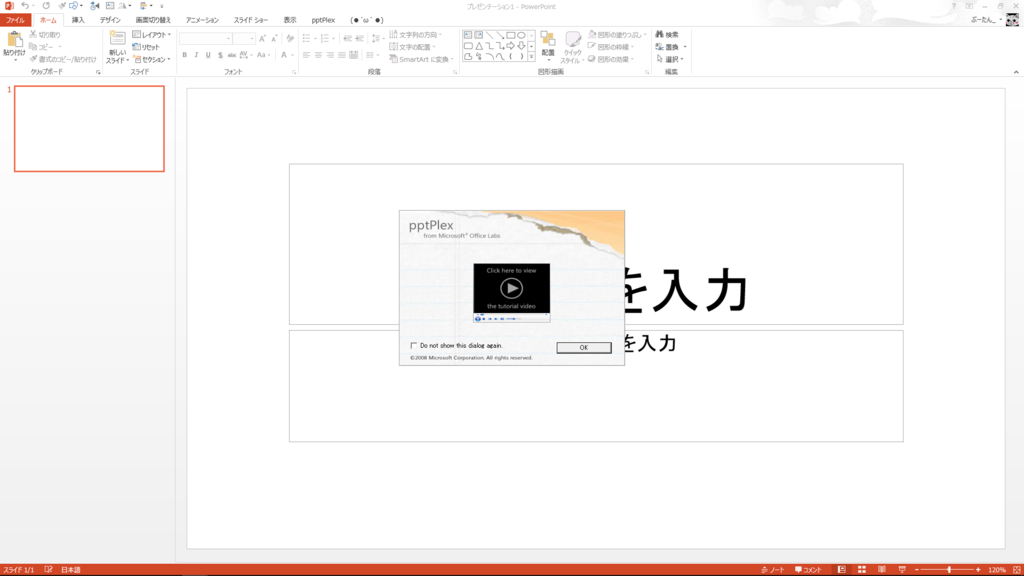The image size is (1024, 576).
Task: Select the right arrow shape in gallery
Action: pos(511,46)
